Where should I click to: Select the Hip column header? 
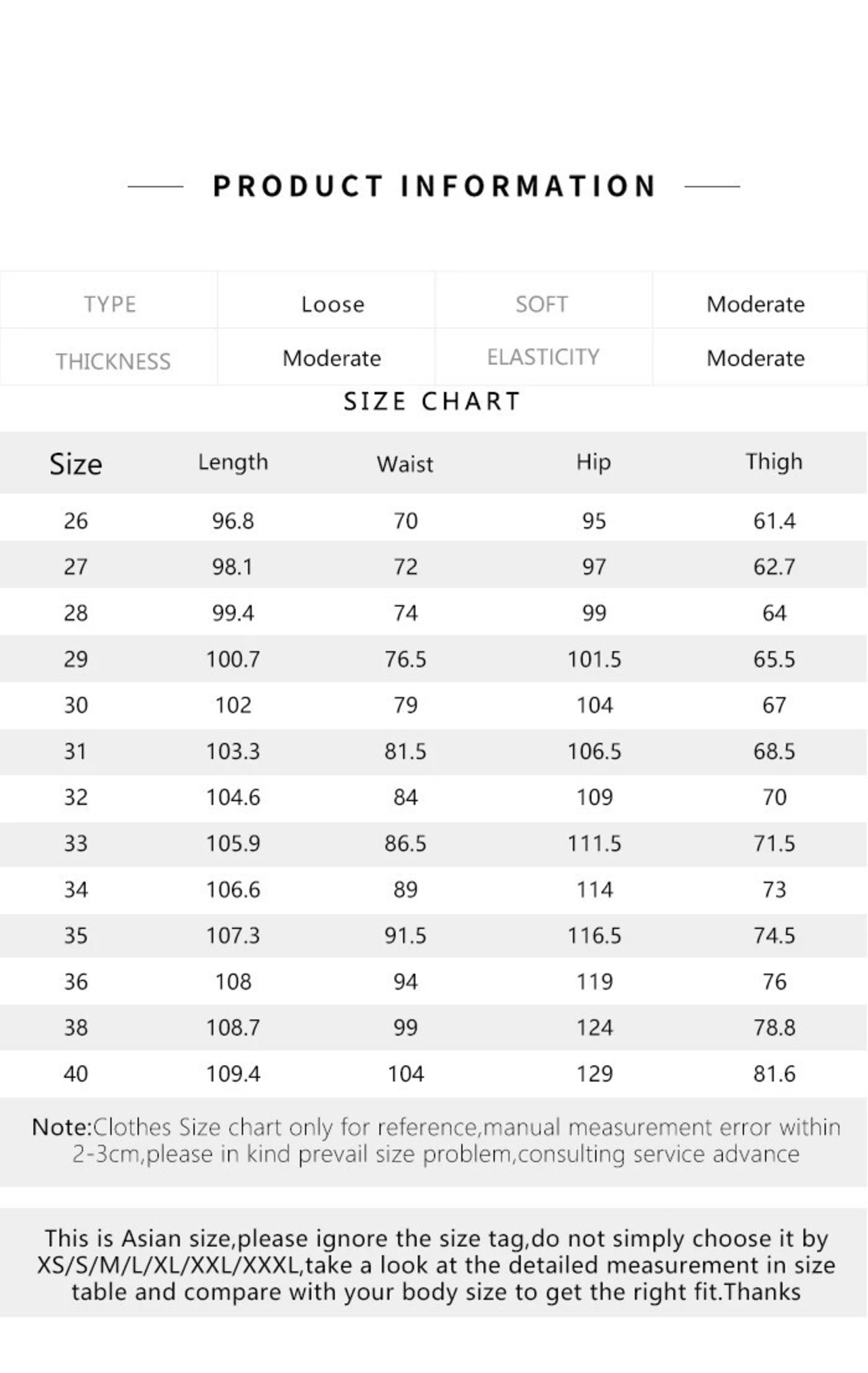(x=593, y=463)
